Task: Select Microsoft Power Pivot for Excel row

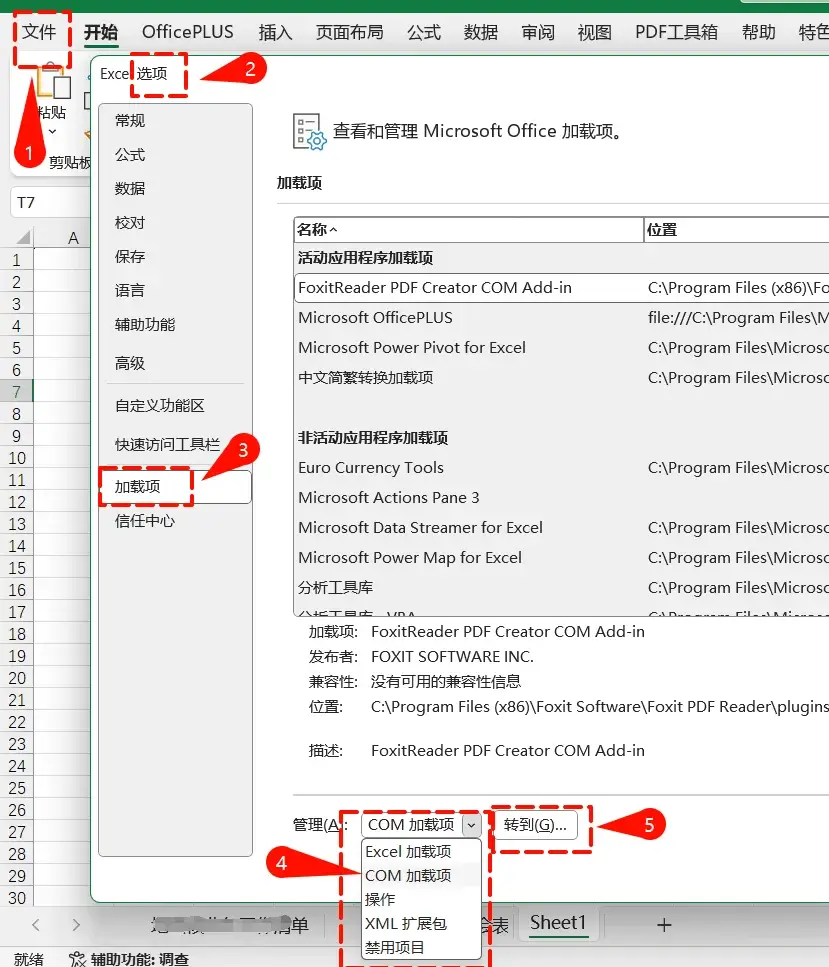Action: [561, 348]
